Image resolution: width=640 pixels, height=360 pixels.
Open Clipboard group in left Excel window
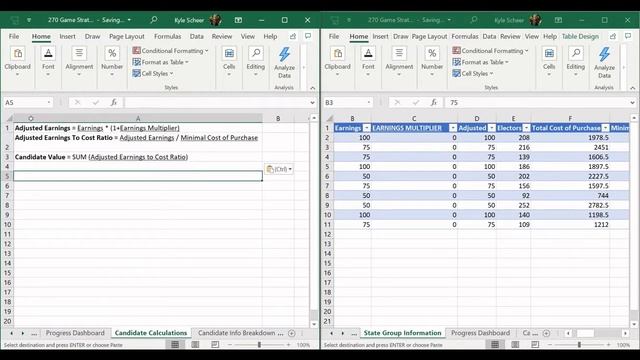(x=18, y=62)
